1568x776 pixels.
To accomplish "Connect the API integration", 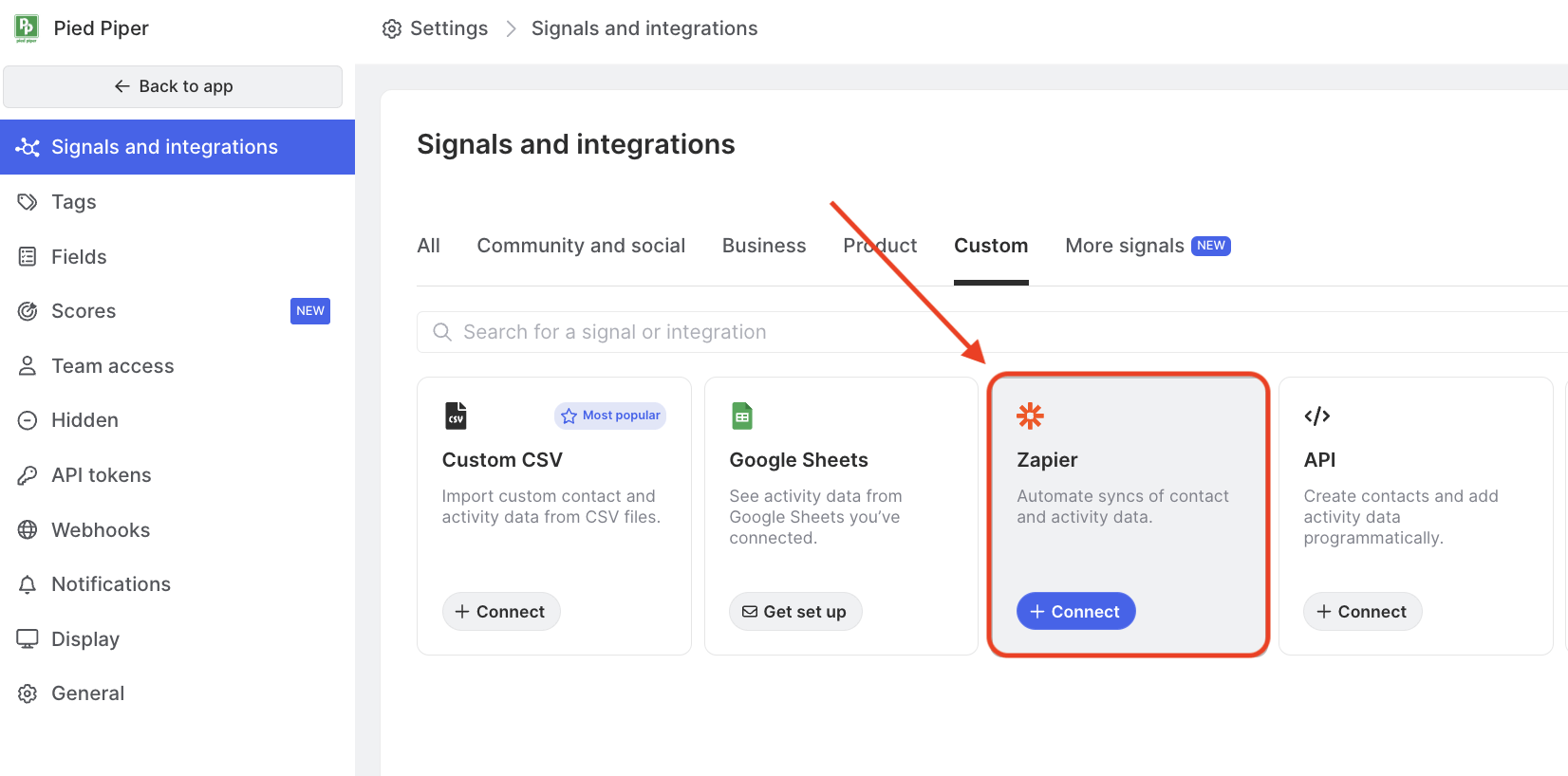I will click(1362, 612).
